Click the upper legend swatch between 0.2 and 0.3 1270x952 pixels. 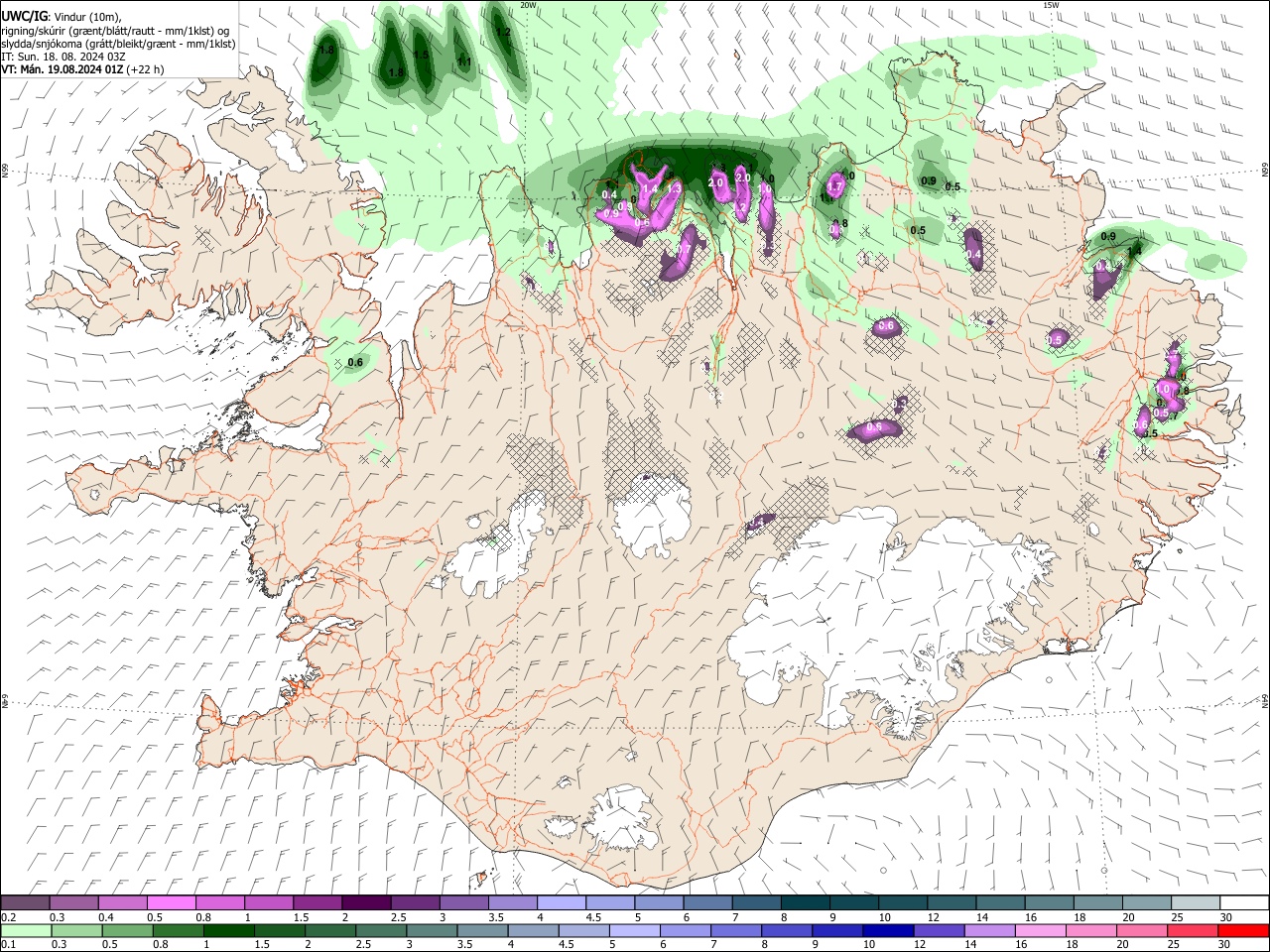point(25,902)
